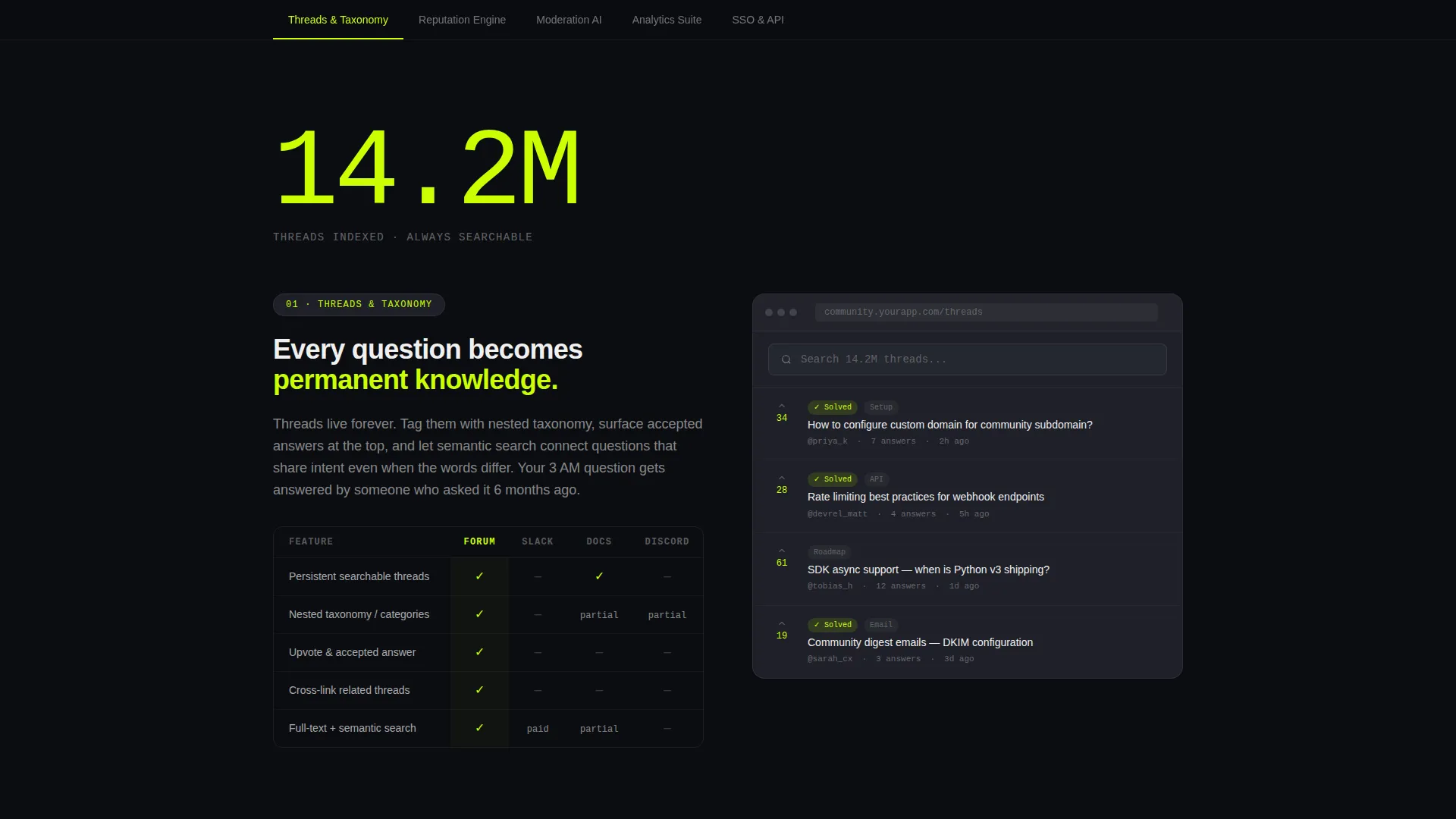
Task: Focus the Search 14.2M threads field
Action: 967,359
